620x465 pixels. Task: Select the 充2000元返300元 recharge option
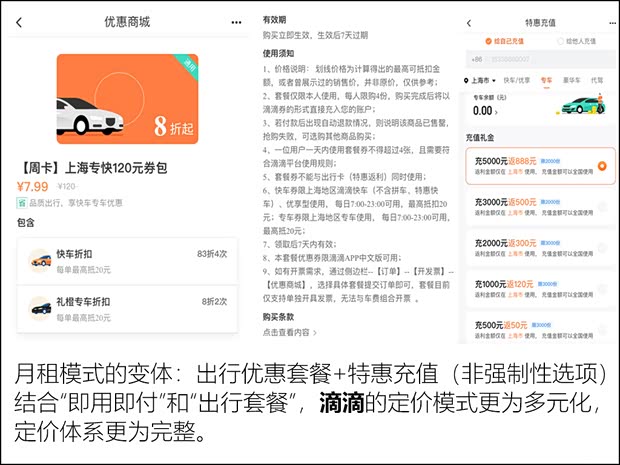[x=541, y=248]
